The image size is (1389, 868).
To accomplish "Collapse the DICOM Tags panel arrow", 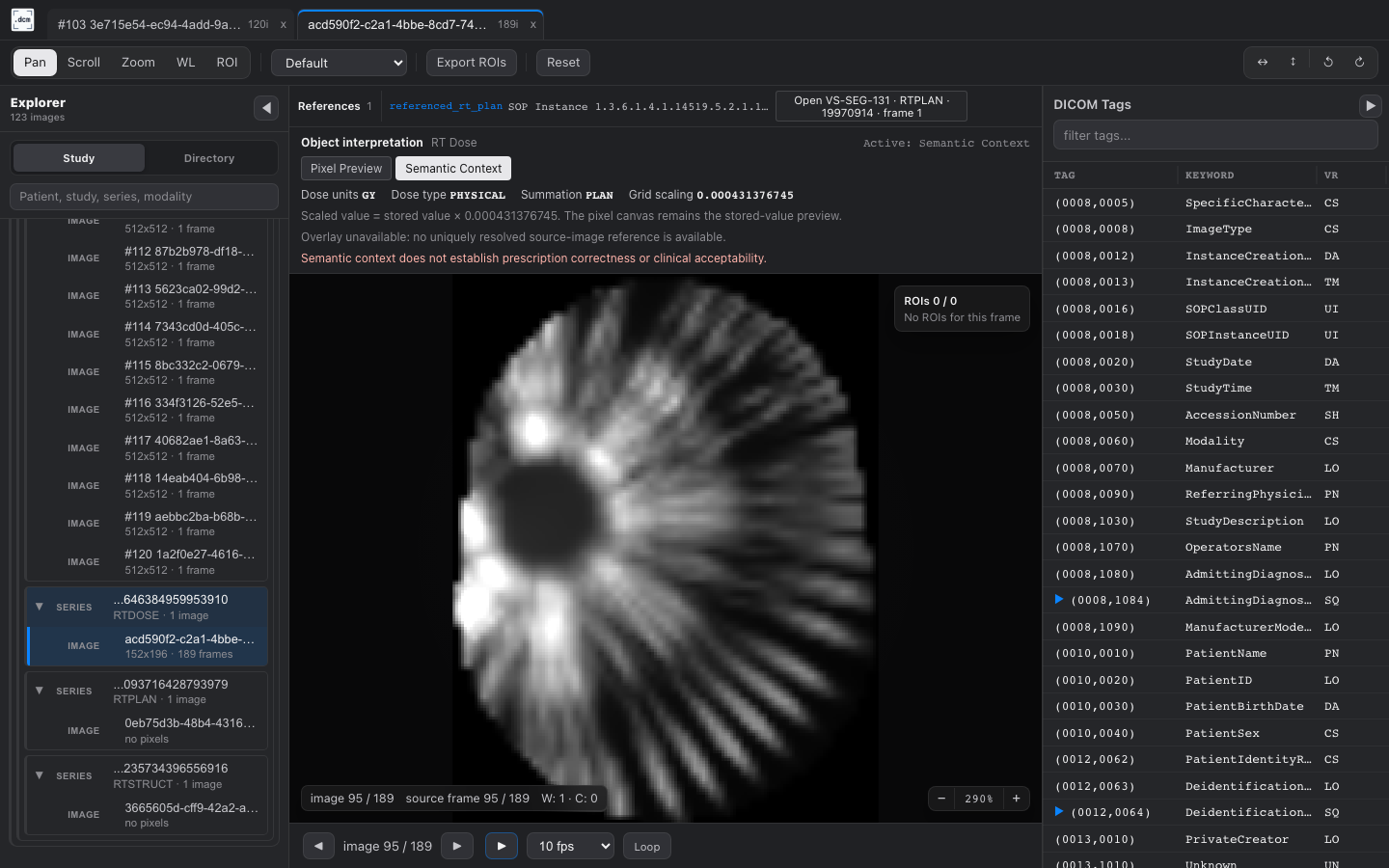I will pyautogui.click(x=1370, y=106).
